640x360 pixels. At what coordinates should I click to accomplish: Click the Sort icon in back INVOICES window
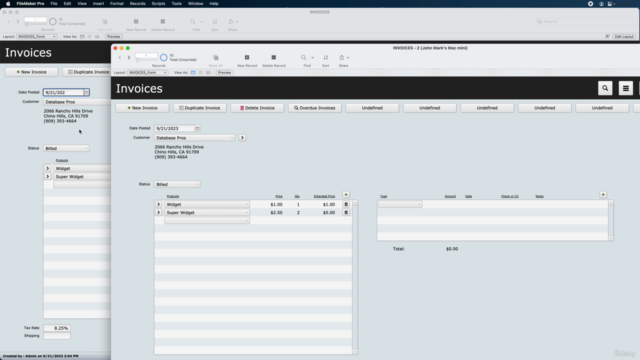(215, 22)
